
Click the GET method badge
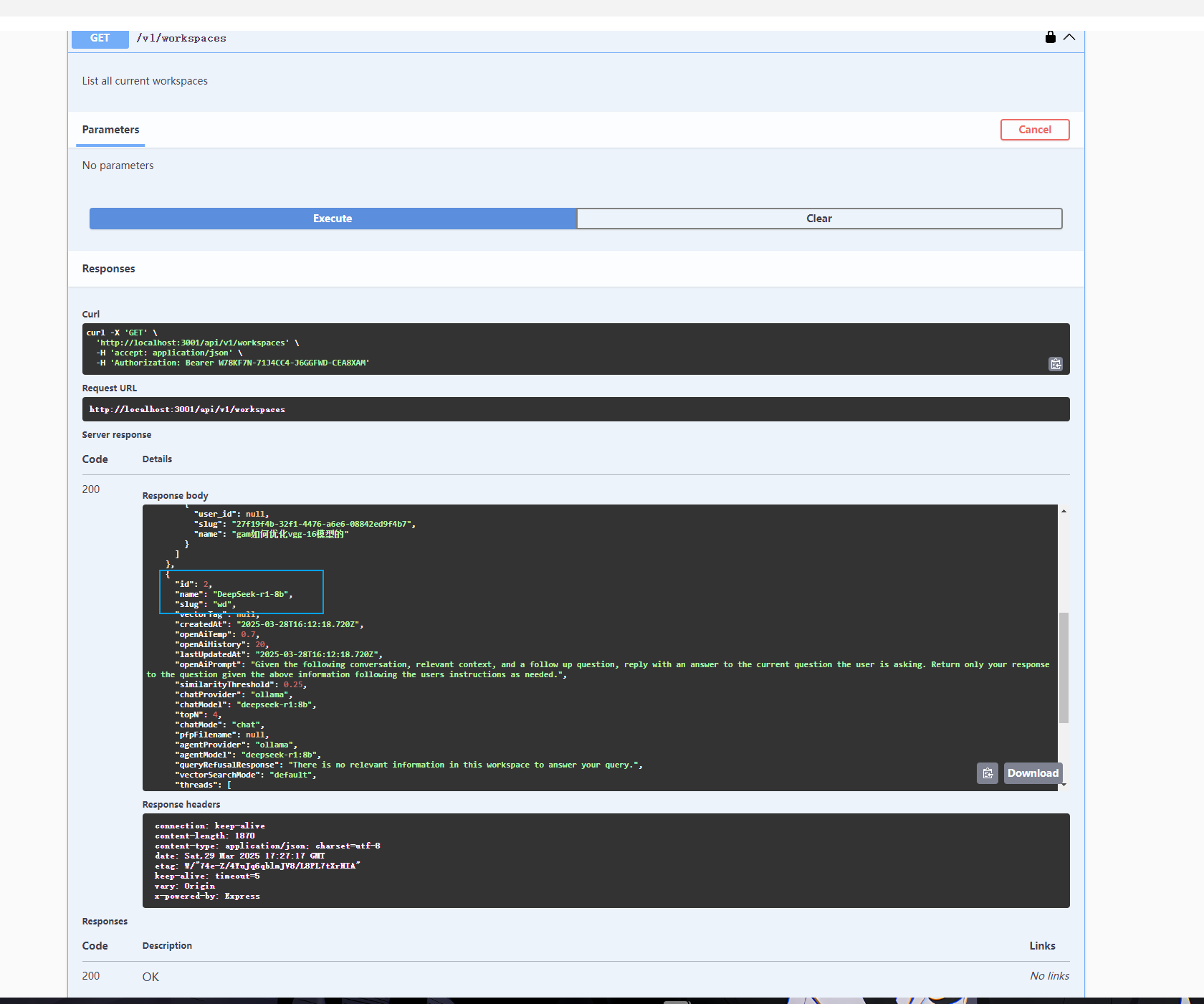[x=100, y=38]
